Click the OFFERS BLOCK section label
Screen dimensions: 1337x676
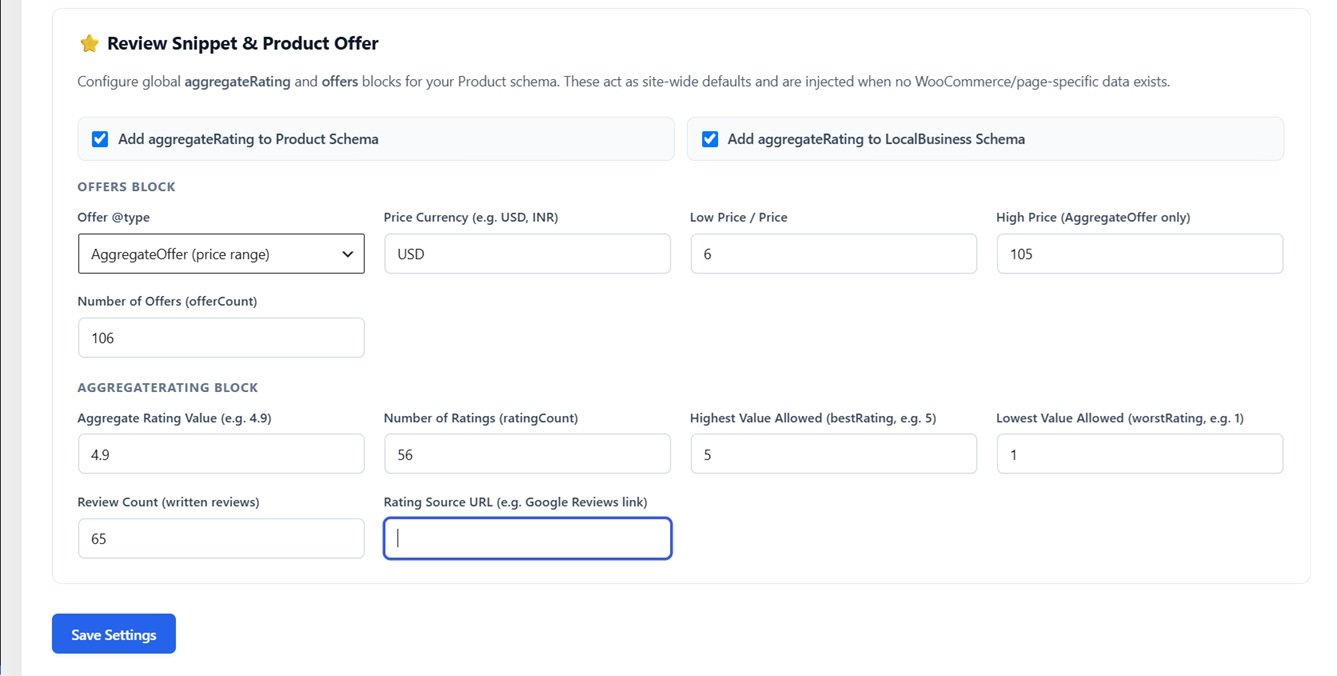(x=127, y=187)
